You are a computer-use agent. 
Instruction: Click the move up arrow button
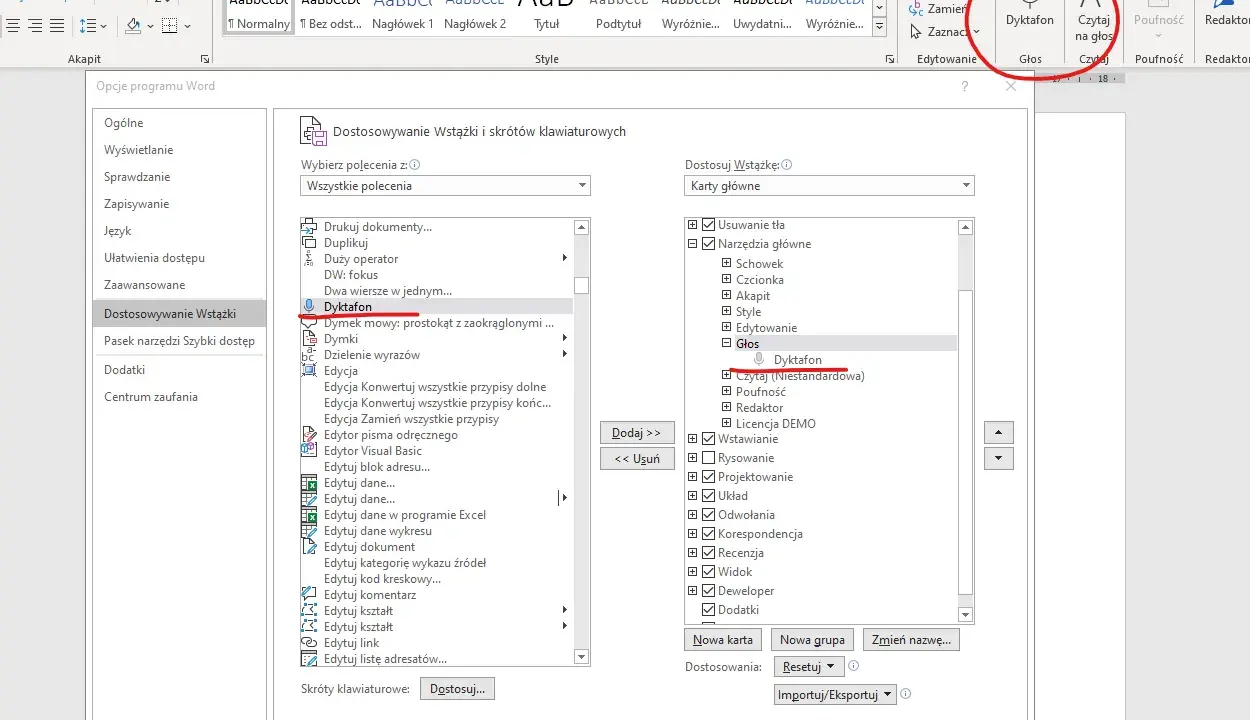[x=999, y=433]
